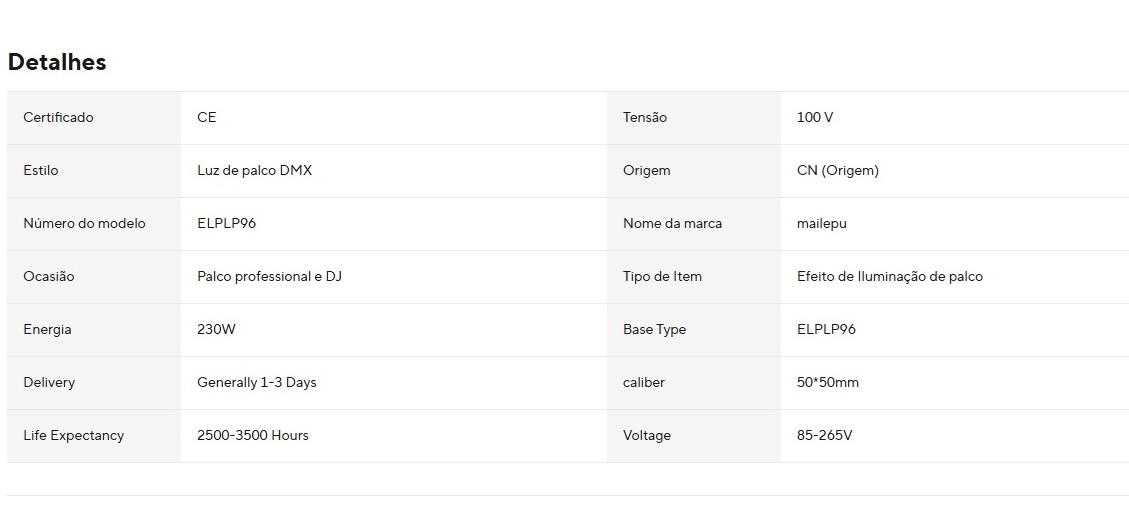Viewport: 1129px width, 523px height.
Task: Select the mailepu brand name
Action: point(822,223)
